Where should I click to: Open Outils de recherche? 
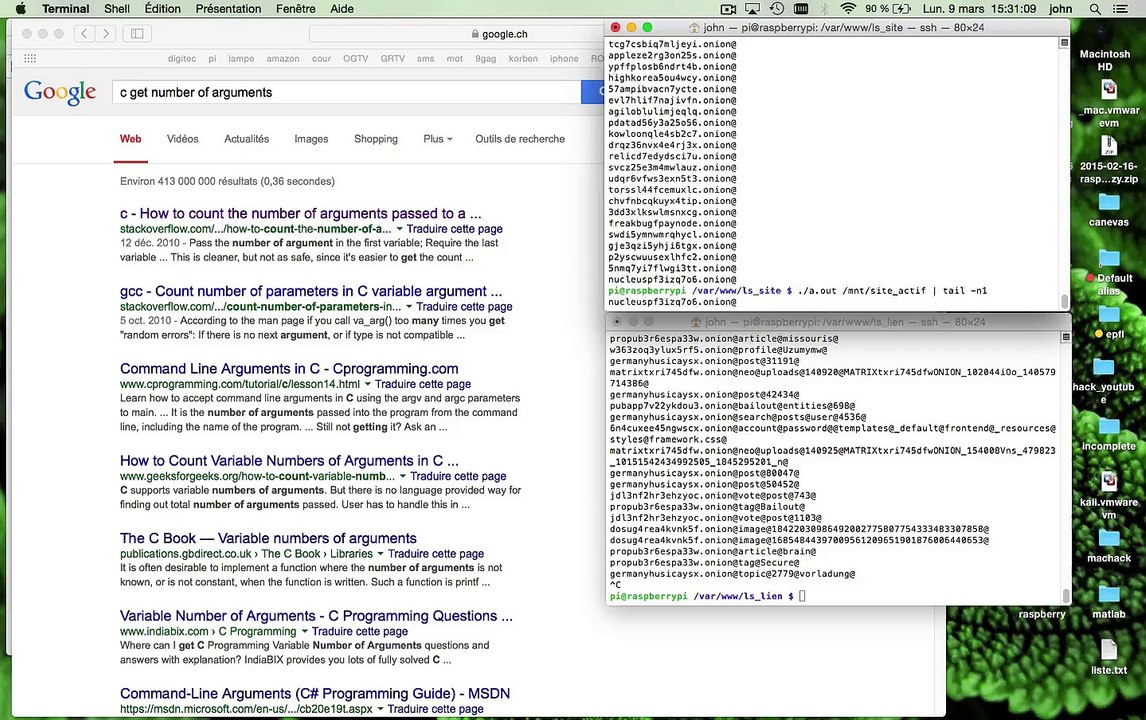[520, 139]
